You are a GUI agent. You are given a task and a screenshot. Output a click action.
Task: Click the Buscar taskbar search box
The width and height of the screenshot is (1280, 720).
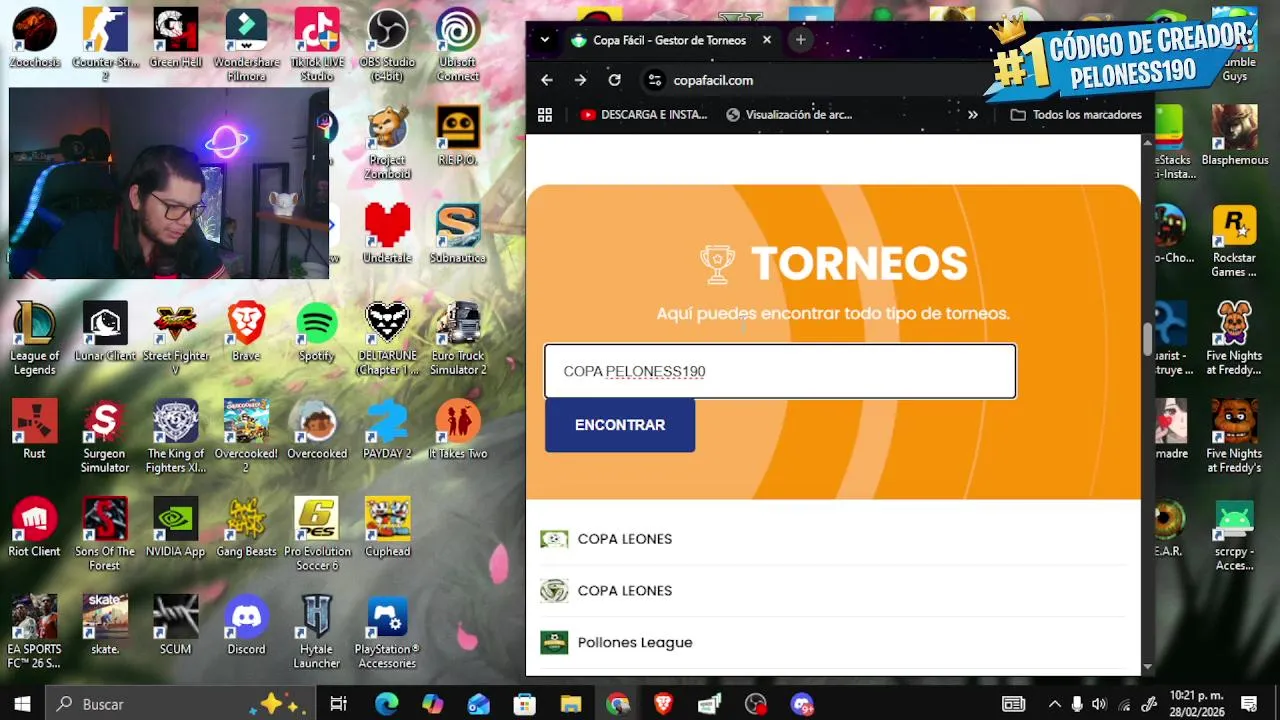[180, 704]
